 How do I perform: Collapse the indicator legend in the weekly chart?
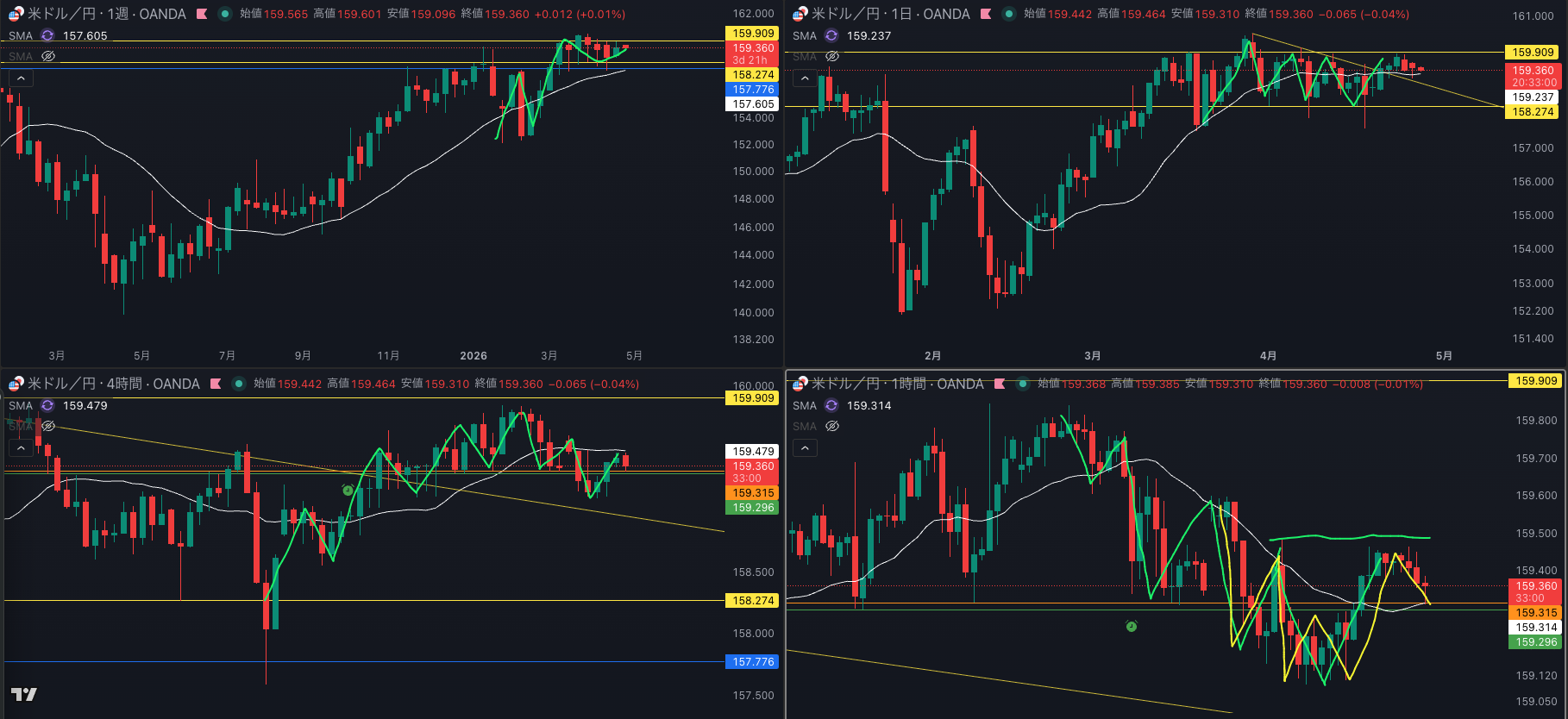[x=21, y=78]
